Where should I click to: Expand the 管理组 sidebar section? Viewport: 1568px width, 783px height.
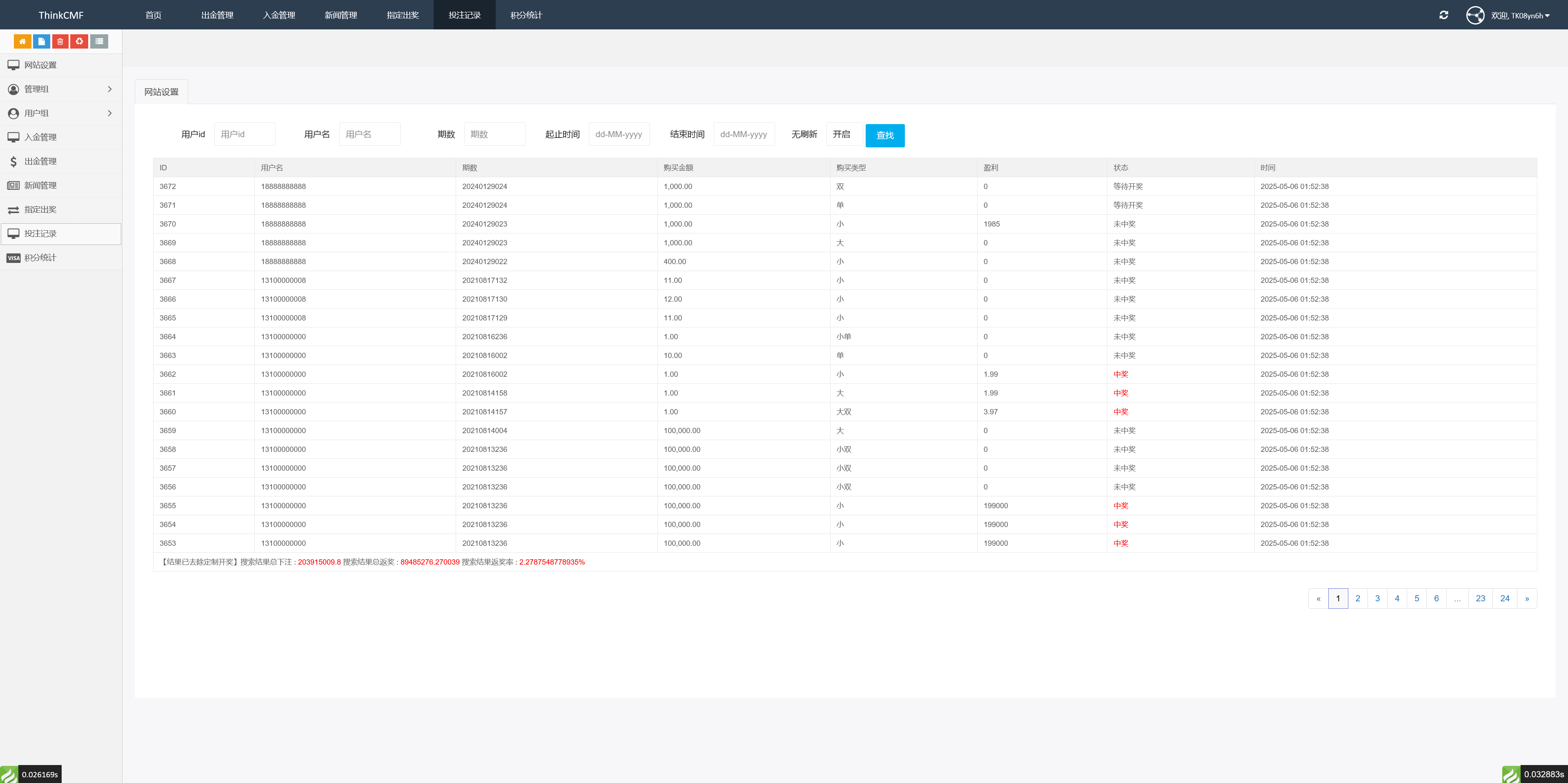[x=61, y=89]
